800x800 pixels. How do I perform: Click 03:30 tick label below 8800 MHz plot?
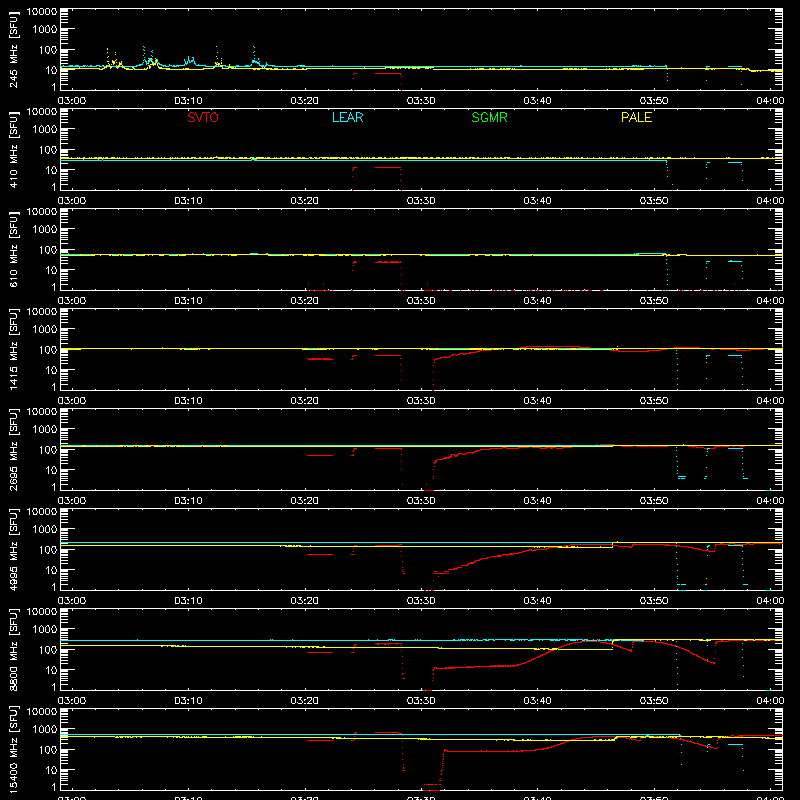click(x=421, y=701)
